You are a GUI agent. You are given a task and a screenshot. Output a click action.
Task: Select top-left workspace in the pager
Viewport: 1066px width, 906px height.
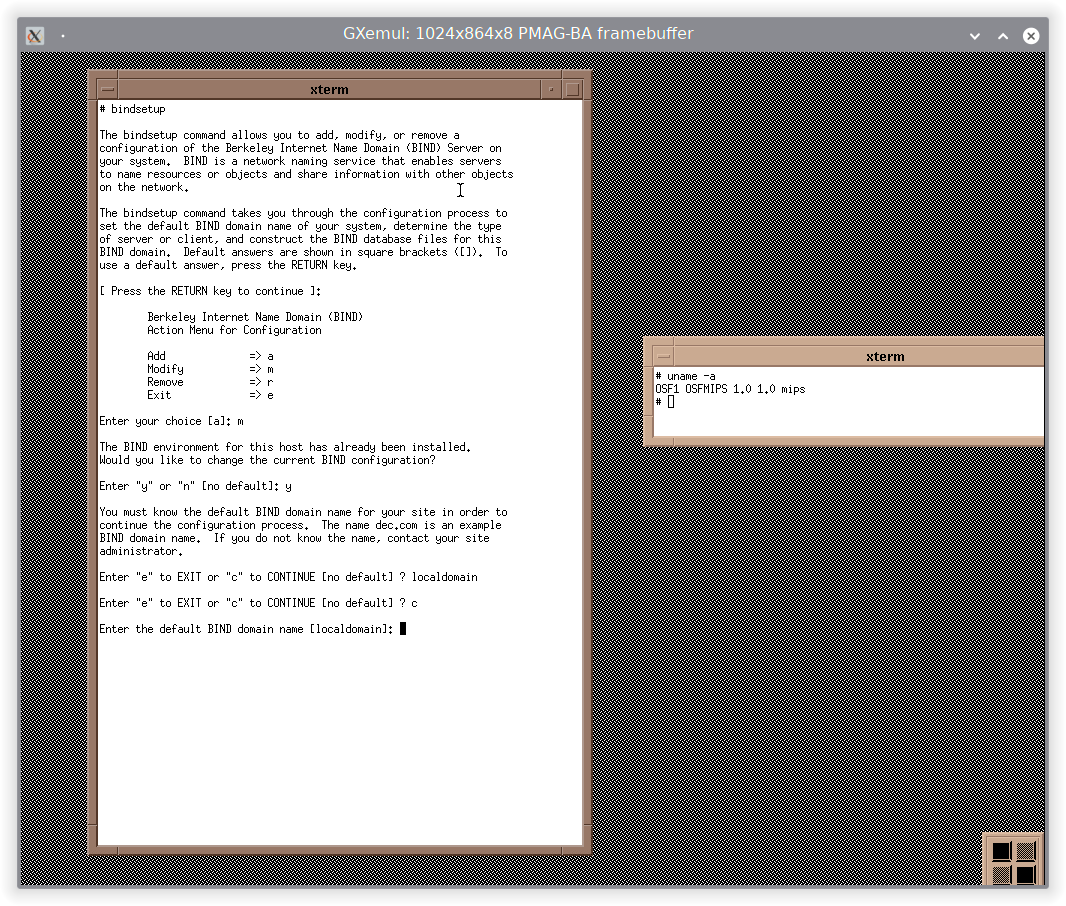tap(1001, 851)
